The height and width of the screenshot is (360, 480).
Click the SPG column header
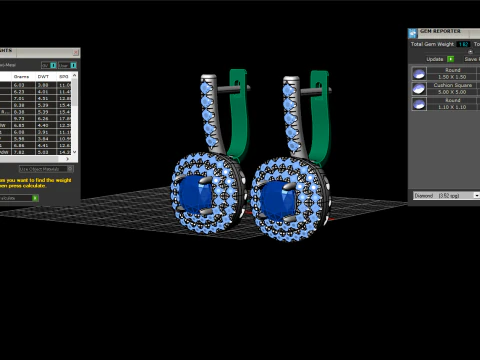63,77
